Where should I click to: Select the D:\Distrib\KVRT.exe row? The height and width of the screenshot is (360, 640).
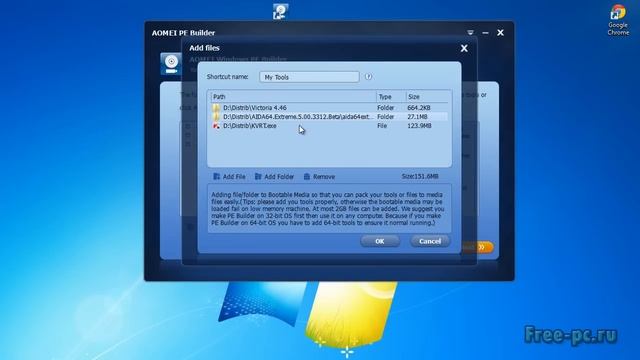click(x=329, y=126)
